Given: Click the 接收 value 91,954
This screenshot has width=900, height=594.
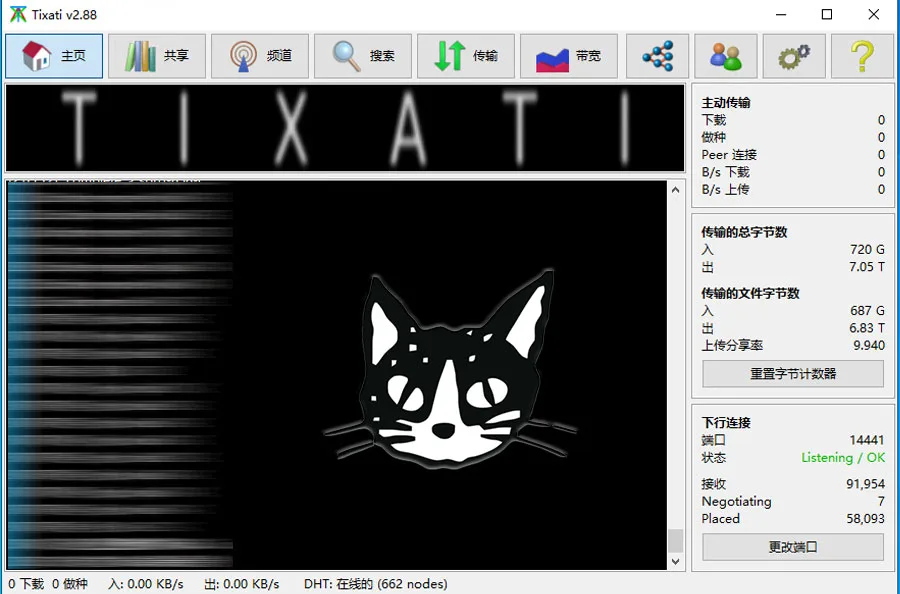Looking at the screenshot, I should (x=866, y=484).
